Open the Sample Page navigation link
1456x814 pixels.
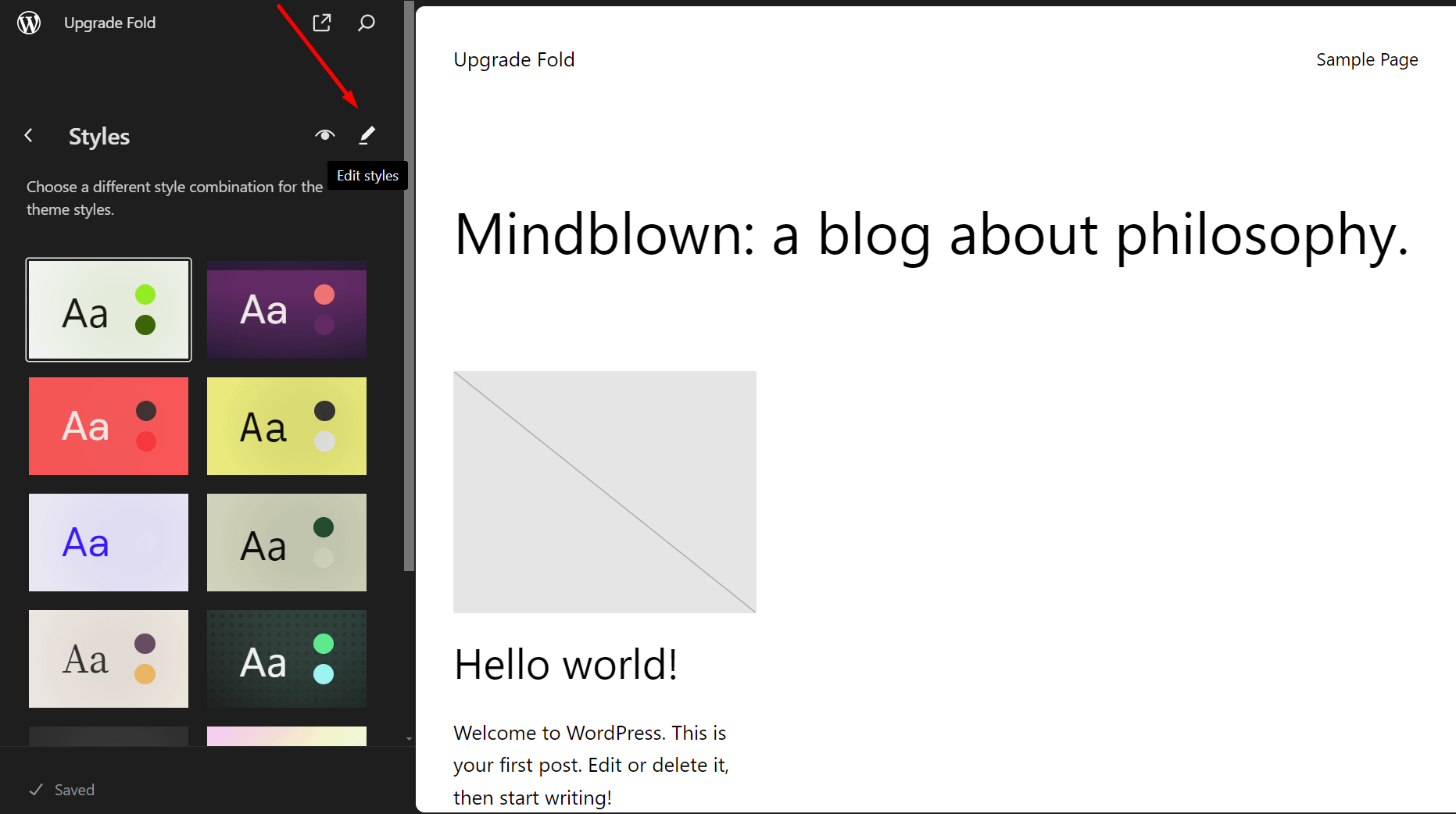[x=1367, y=59]
